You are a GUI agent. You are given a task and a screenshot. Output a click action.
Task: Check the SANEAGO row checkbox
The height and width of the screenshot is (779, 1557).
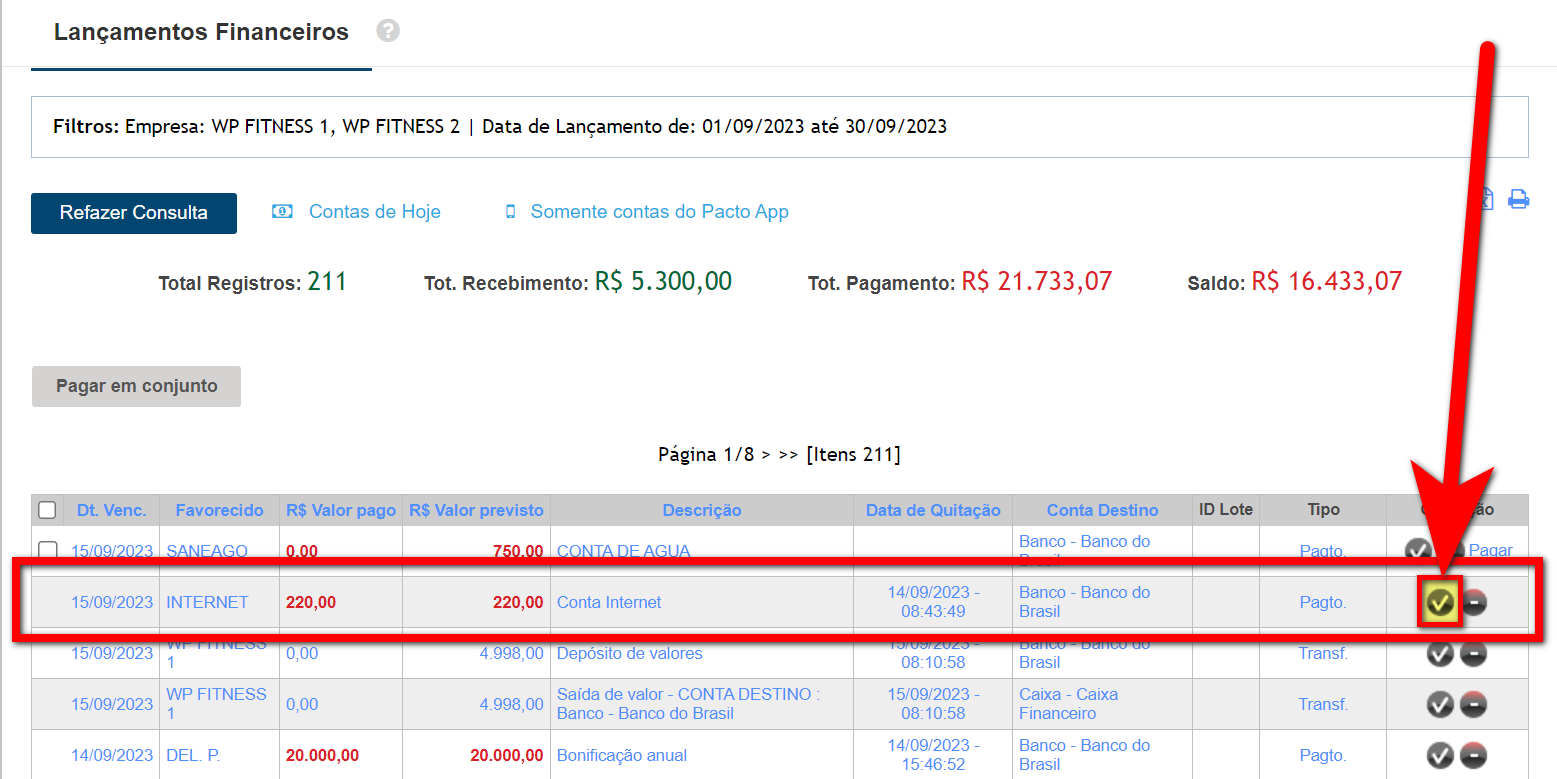pos(47,550)
